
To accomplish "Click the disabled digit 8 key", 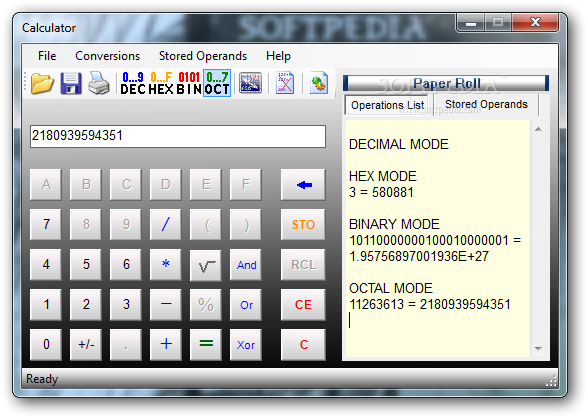I will 86,225.
